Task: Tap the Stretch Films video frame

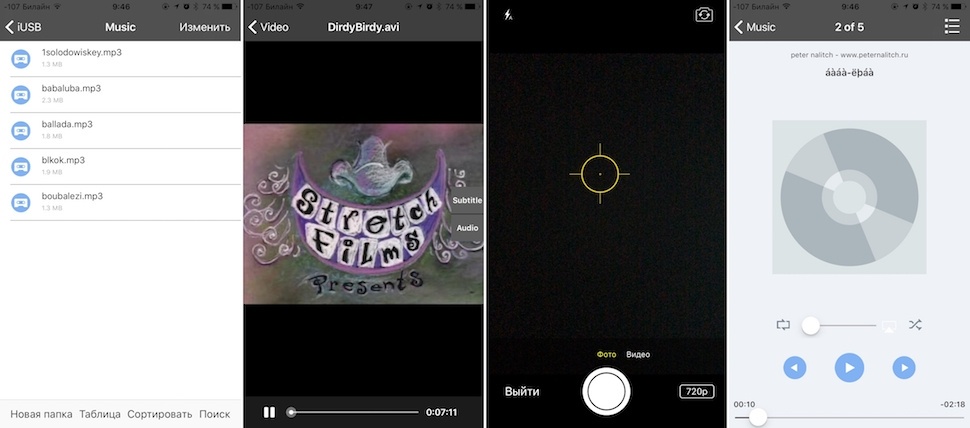Action: (x=363, y=213)
